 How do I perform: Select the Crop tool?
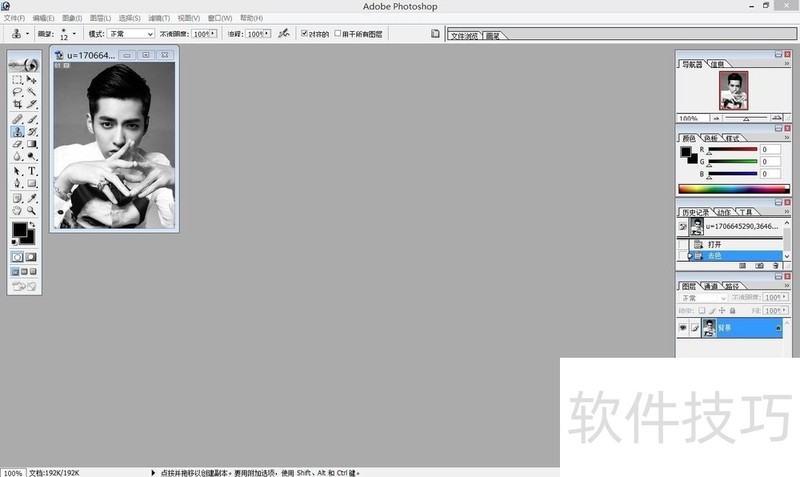(17, 104)
